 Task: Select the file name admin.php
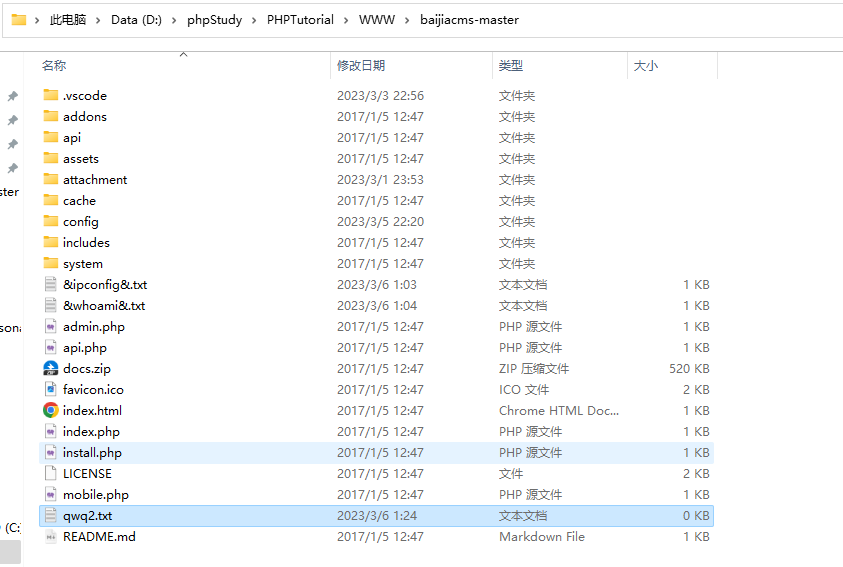tap(94, 327)
